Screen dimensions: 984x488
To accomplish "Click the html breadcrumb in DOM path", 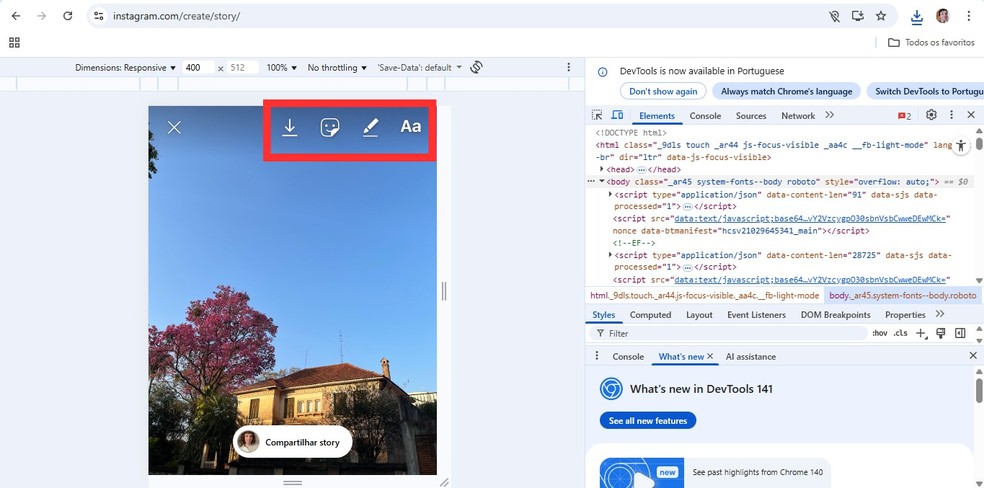I will point(703,295).
